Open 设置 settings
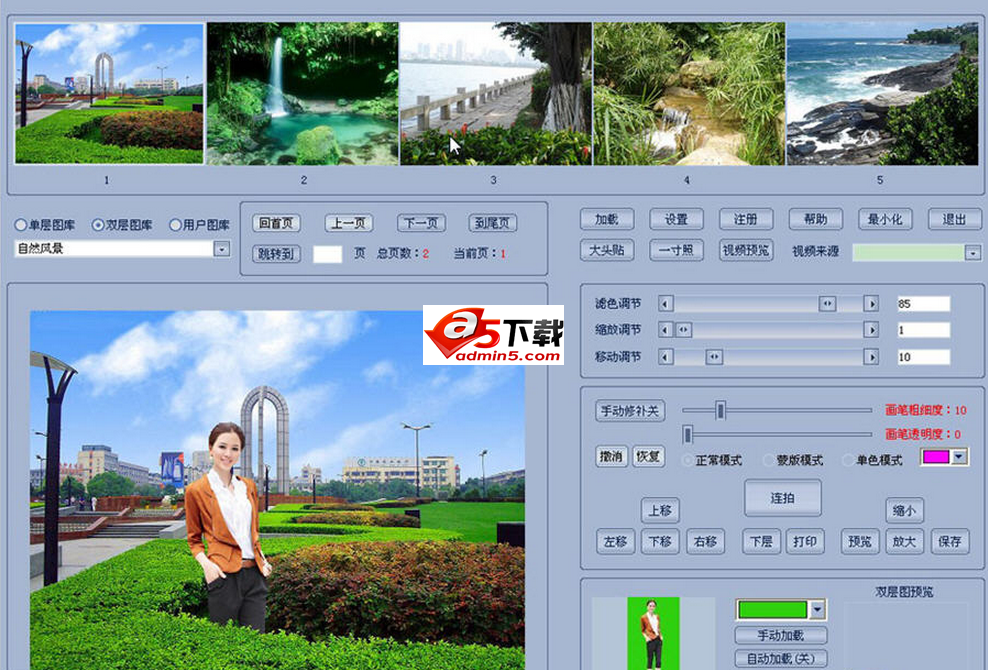The image size is (988, 670). (676, 219)
